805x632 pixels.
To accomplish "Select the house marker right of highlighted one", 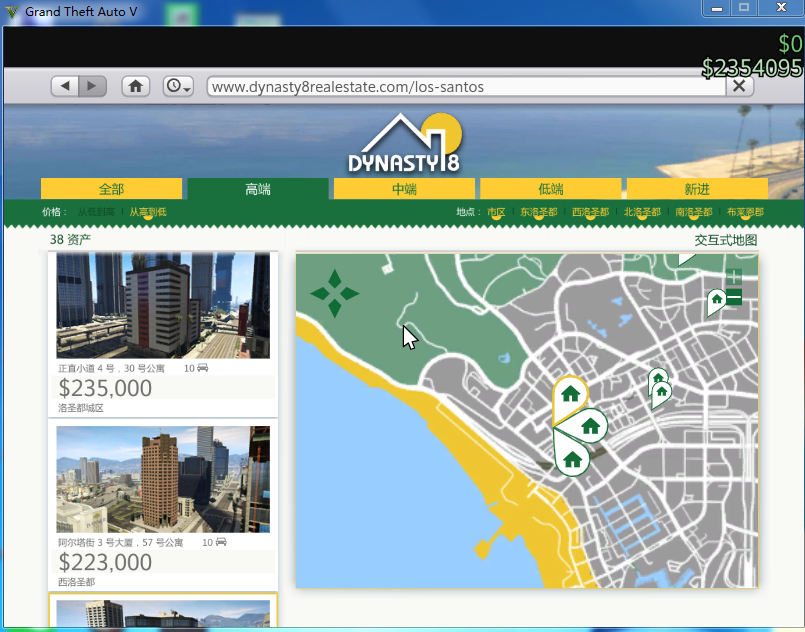I will [x=589, y=426].
